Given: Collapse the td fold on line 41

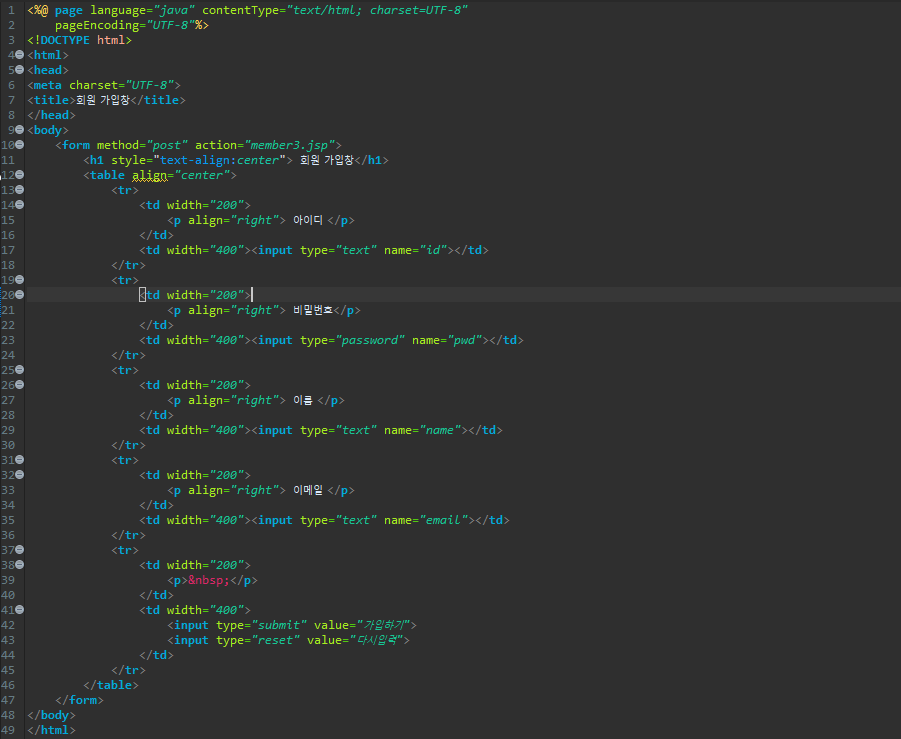Looking at the screenshot, I should [20, 610].
